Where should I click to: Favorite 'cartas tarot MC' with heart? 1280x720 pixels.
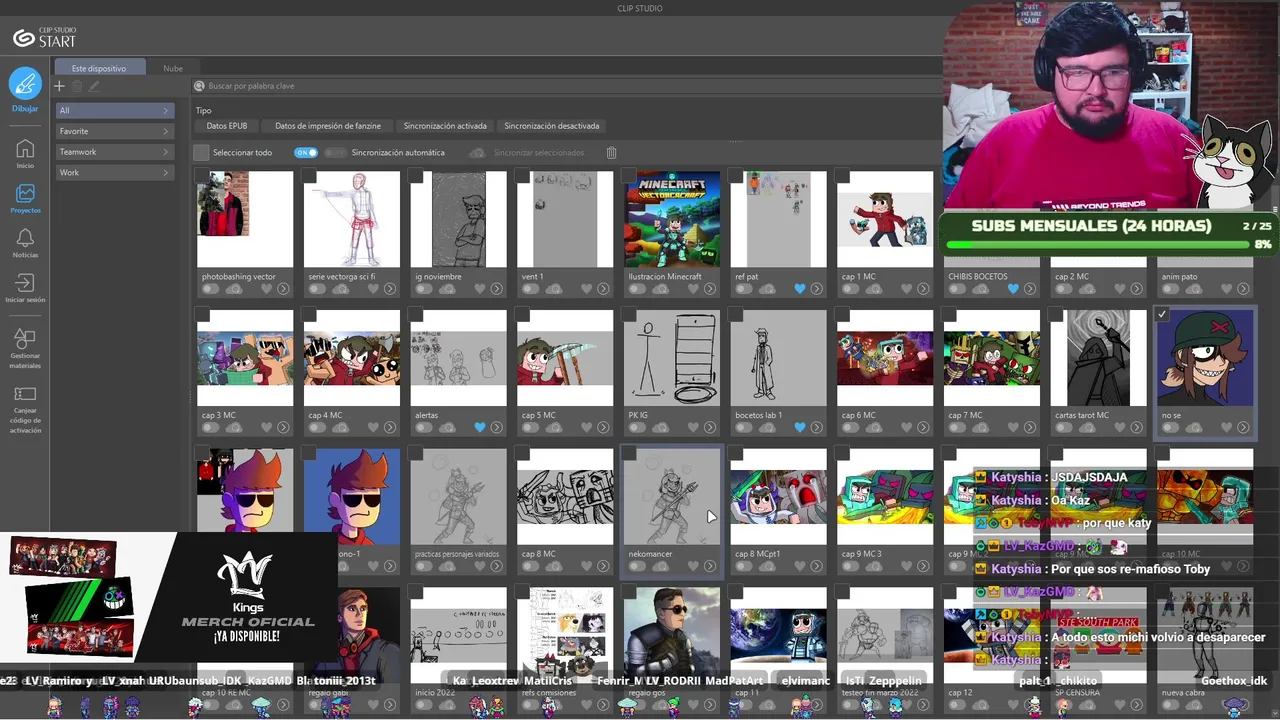(x=1119, y=428)
